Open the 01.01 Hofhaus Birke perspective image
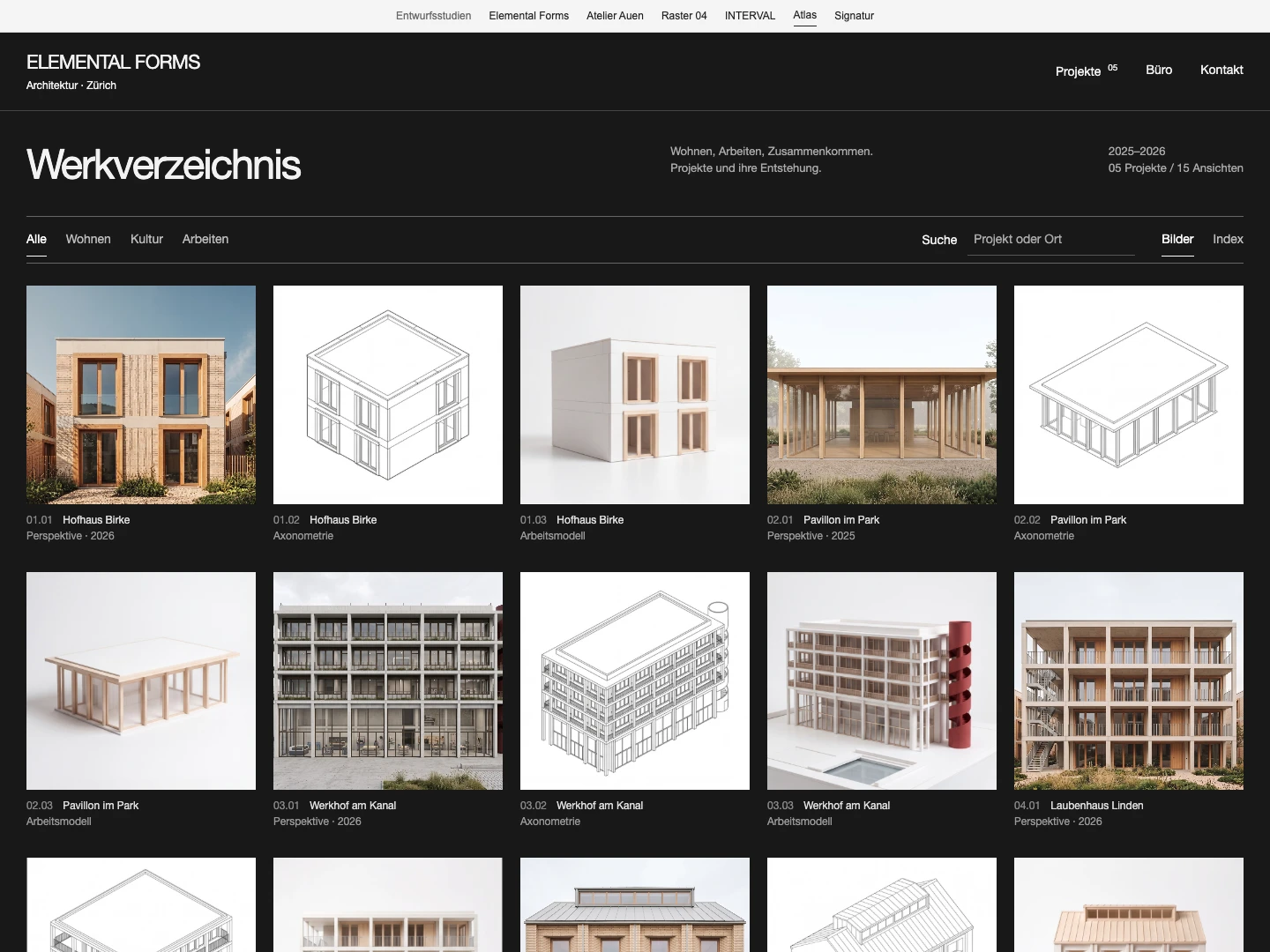 [x=141, y=395]
